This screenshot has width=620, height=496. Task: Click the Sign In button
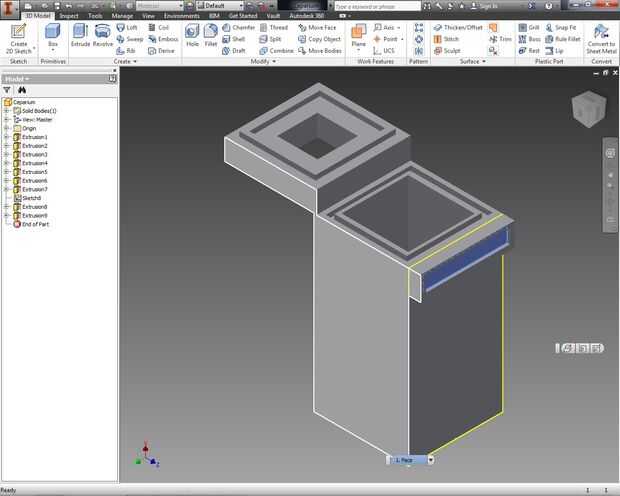pos(484,6)
